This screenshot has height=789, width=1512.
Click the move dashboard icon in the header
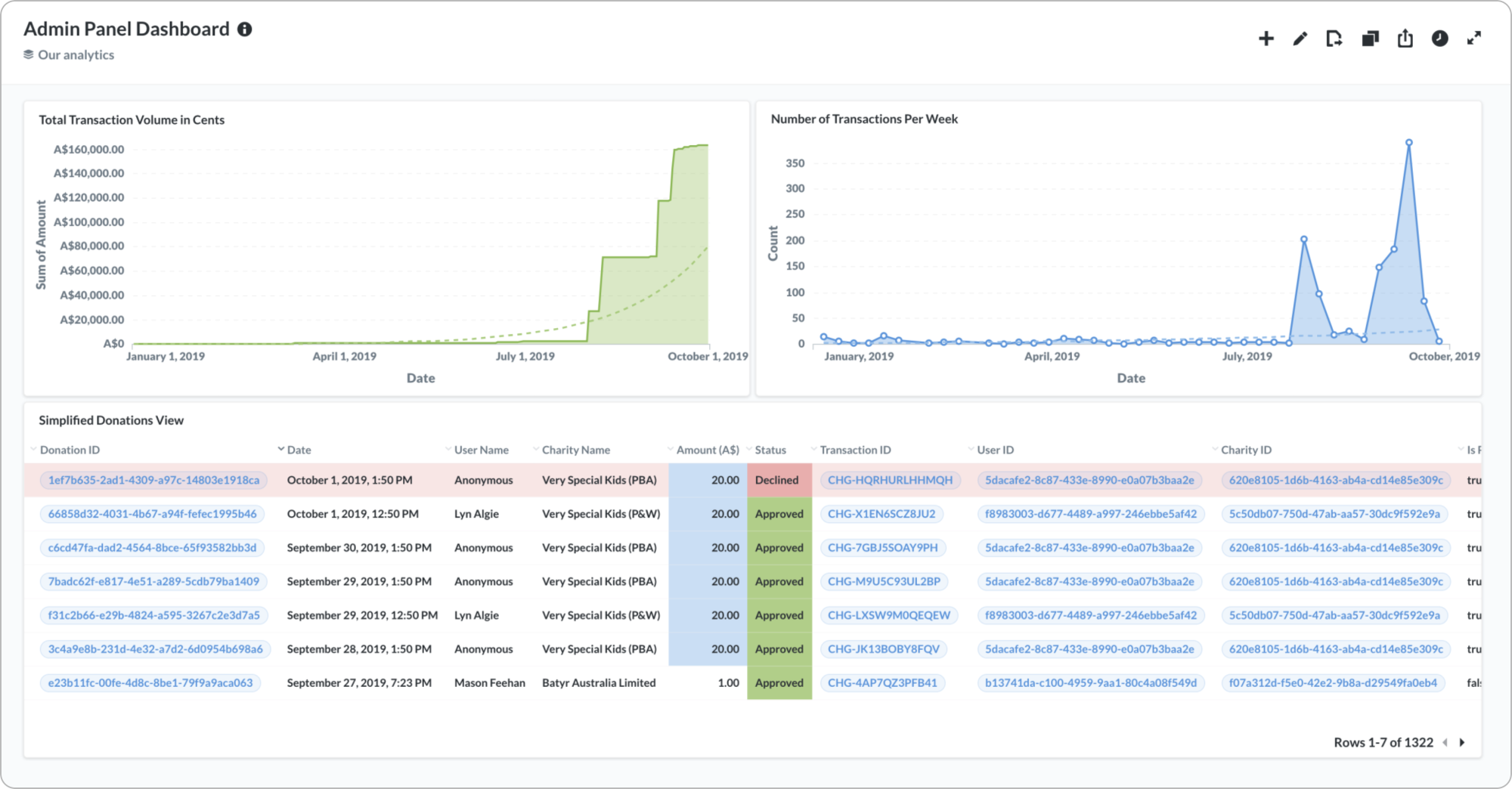pyautogui.click(x=1334, y=39)
